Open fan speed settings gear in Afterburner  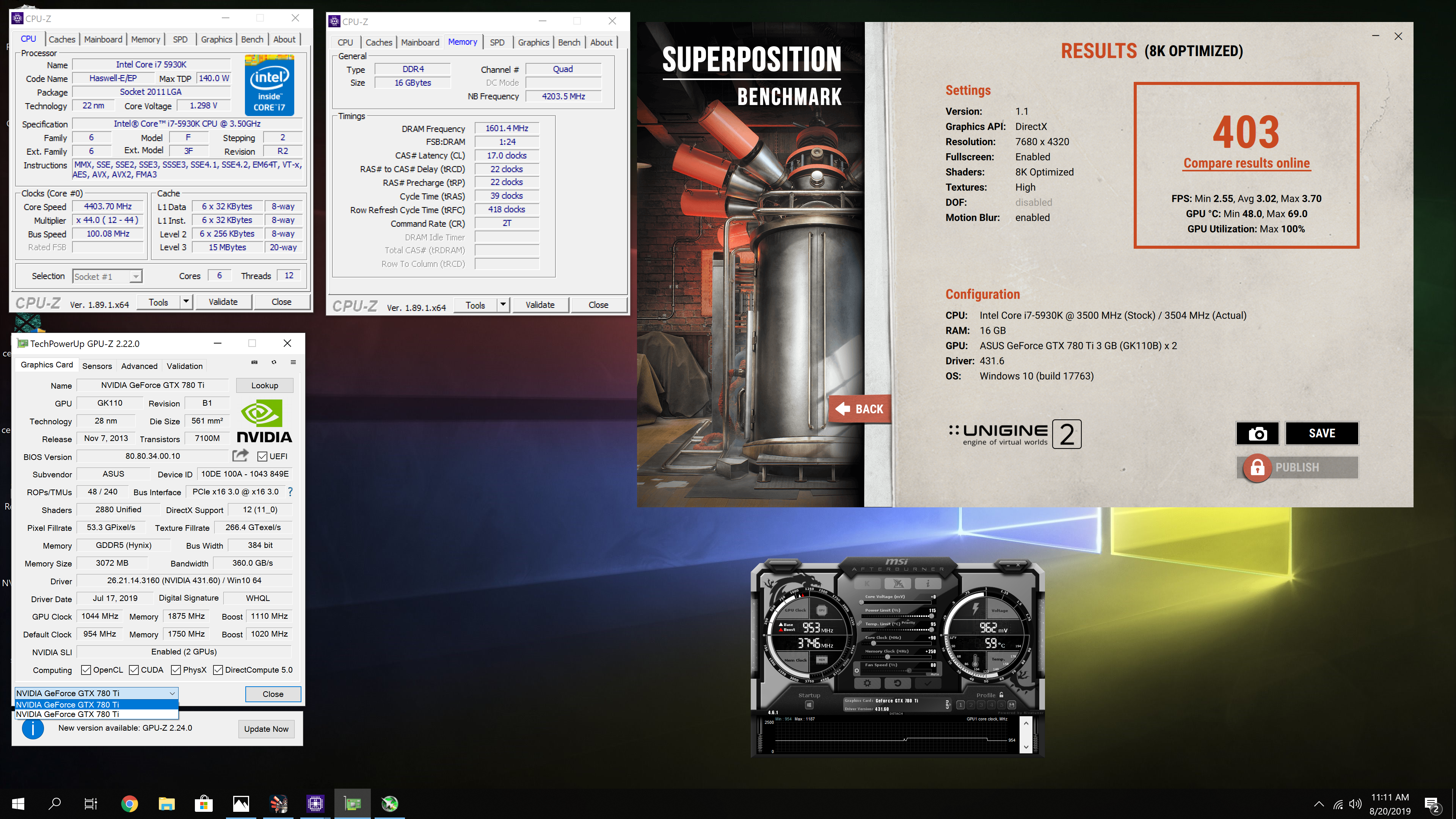click(x=857, y=671)
